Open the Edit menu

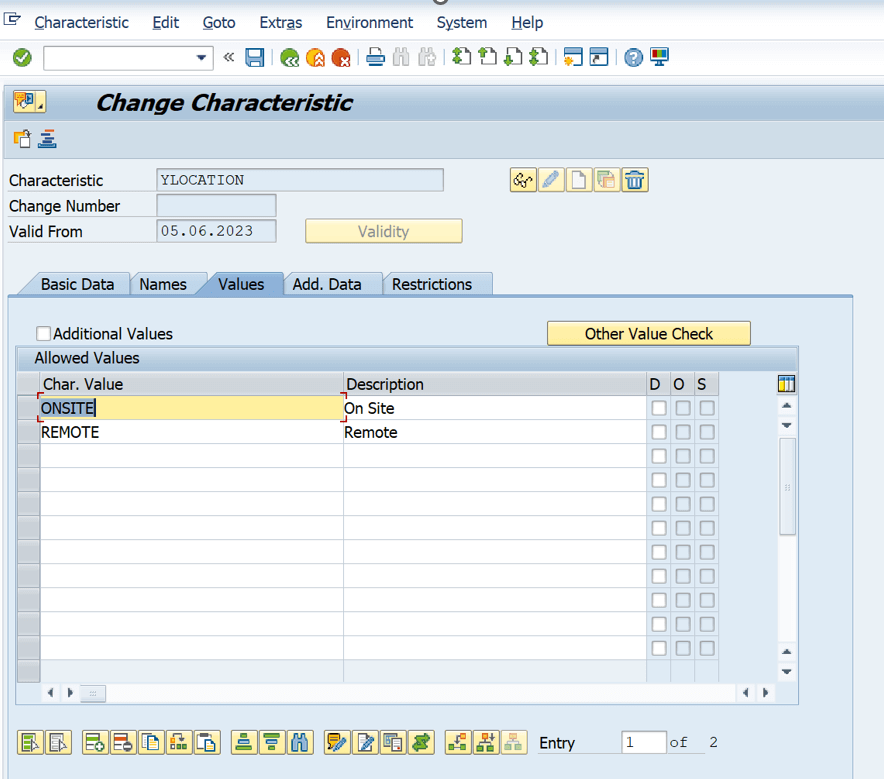[x=165, y=23]
